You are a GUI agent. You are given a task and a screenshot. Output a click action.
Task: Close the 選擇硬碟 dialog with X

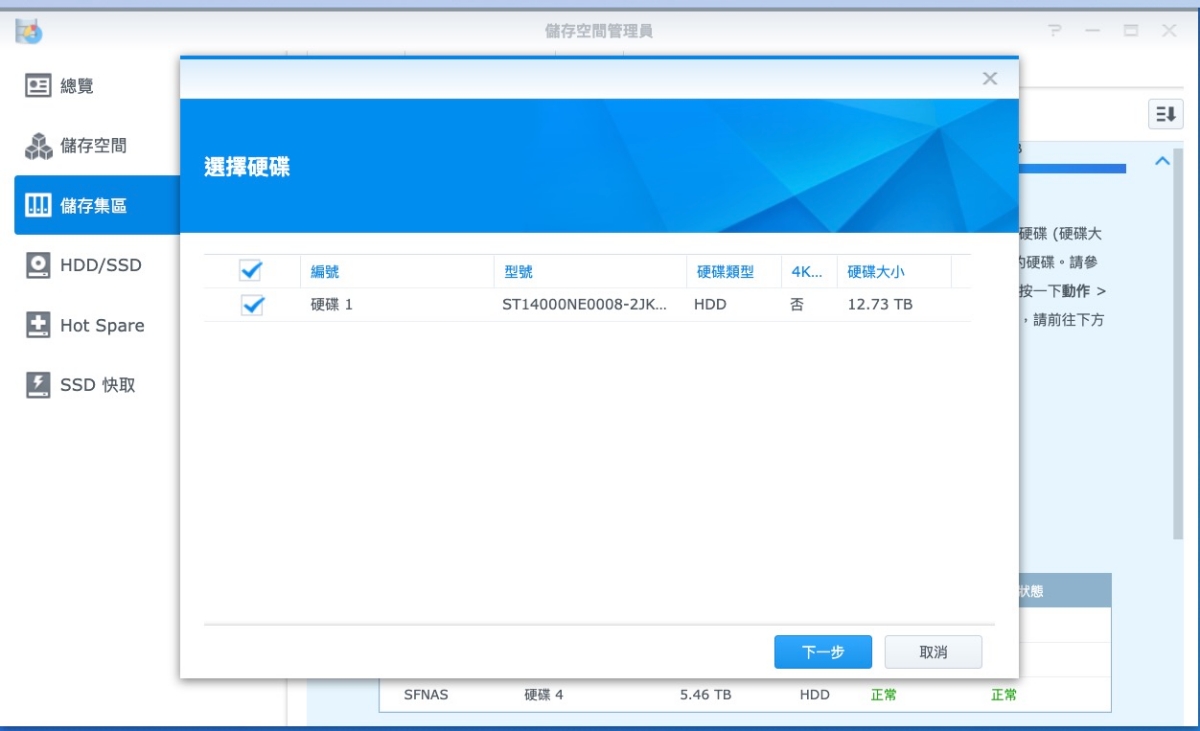pos(990,79)
